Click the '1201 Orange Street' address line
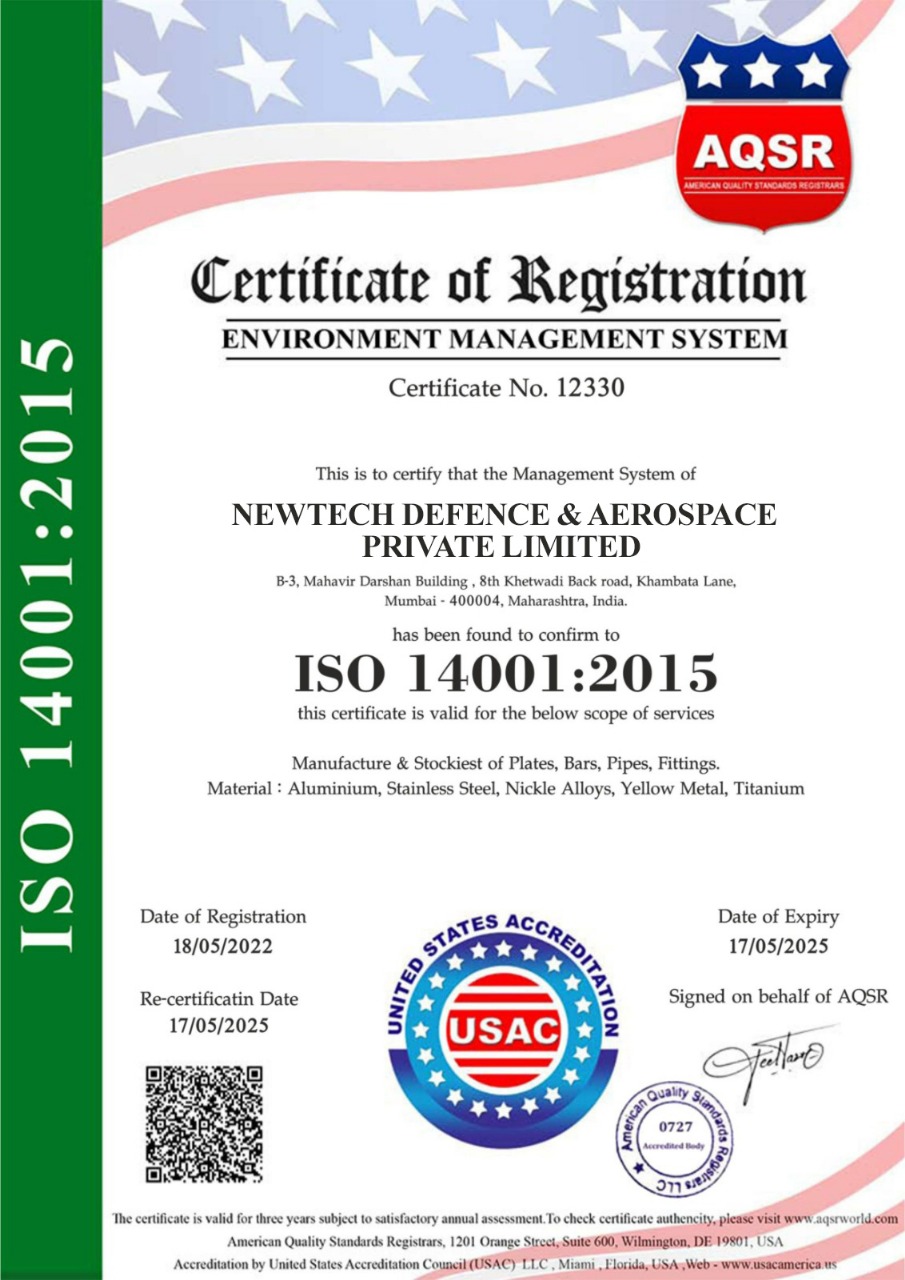 click(506, 1241)
